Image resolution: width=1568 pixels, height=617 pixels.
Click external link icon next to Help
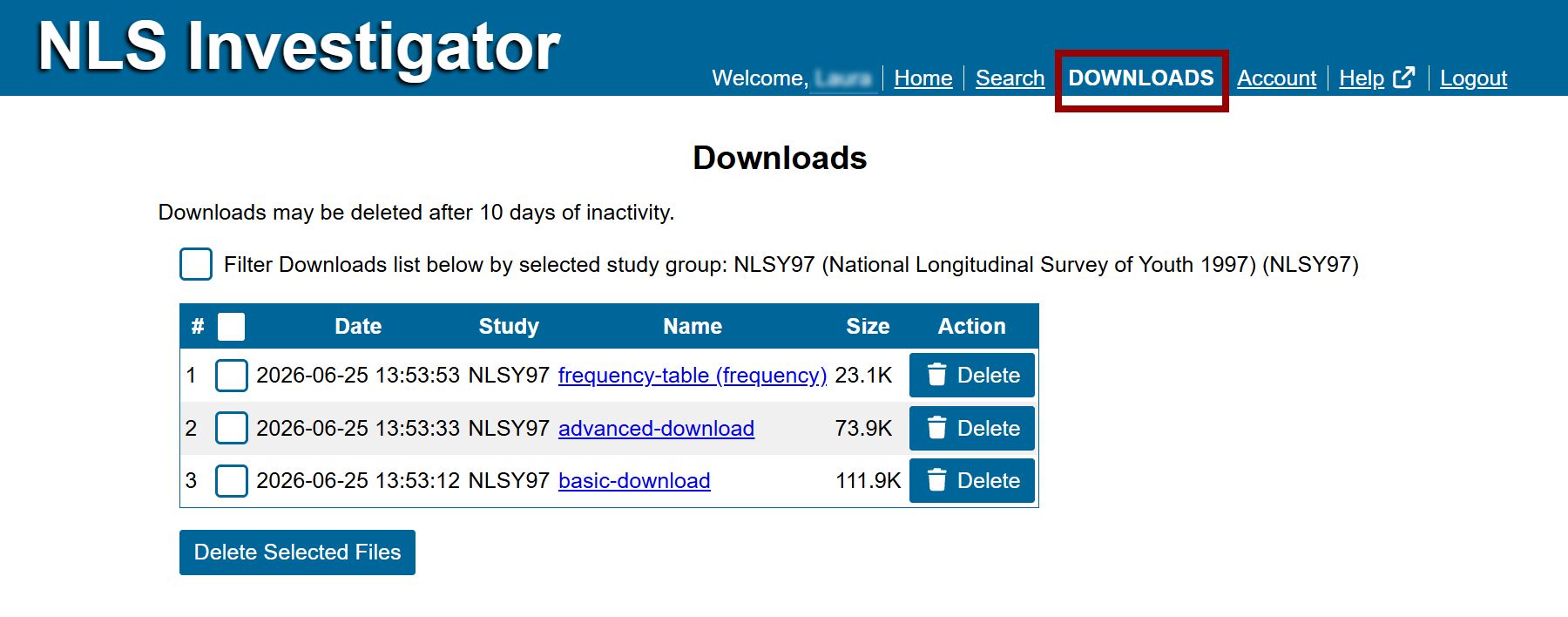1403,78
